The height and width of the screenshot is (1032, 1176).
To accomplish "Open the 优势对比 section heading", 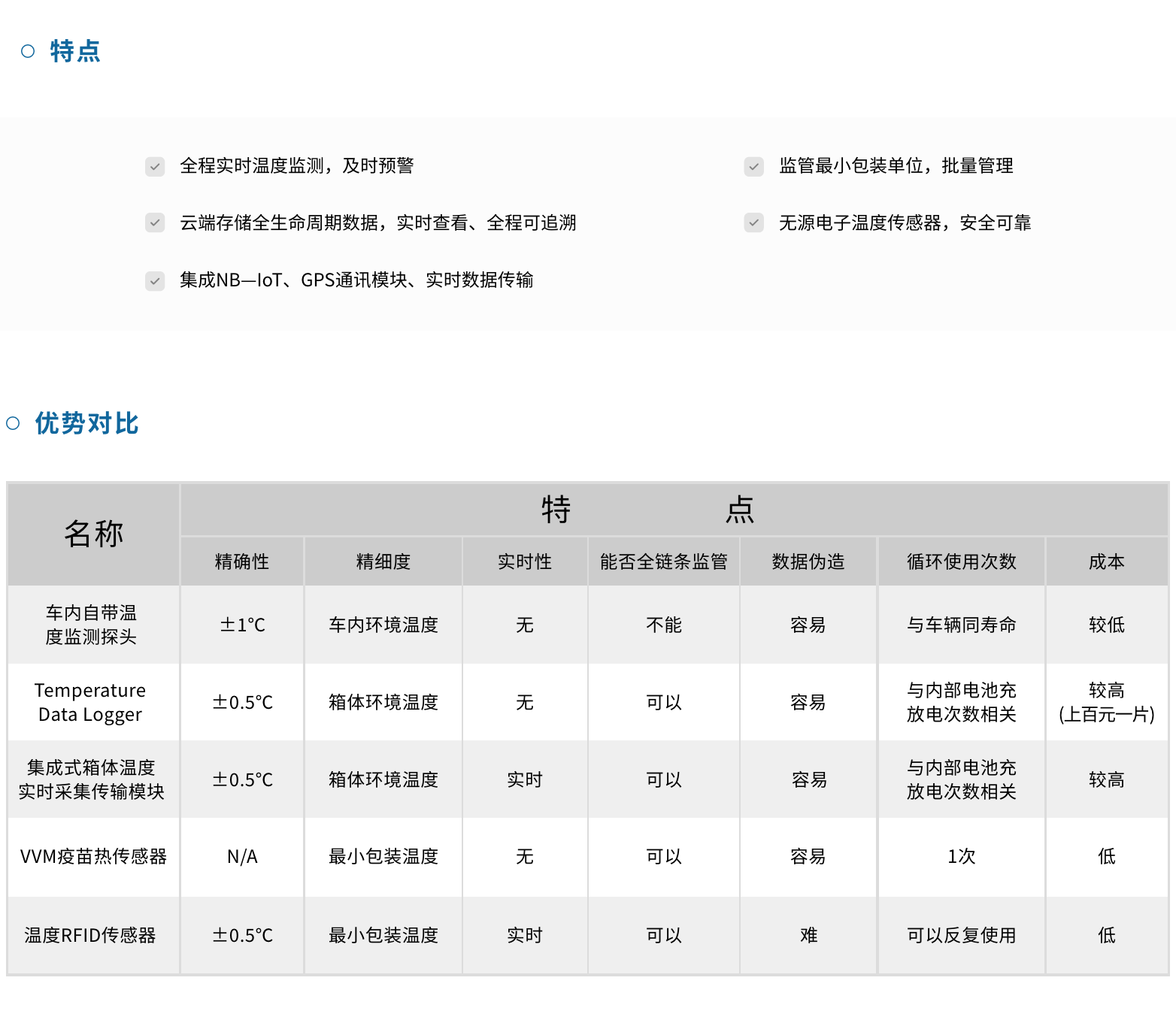I will click(x=85, y=423).
